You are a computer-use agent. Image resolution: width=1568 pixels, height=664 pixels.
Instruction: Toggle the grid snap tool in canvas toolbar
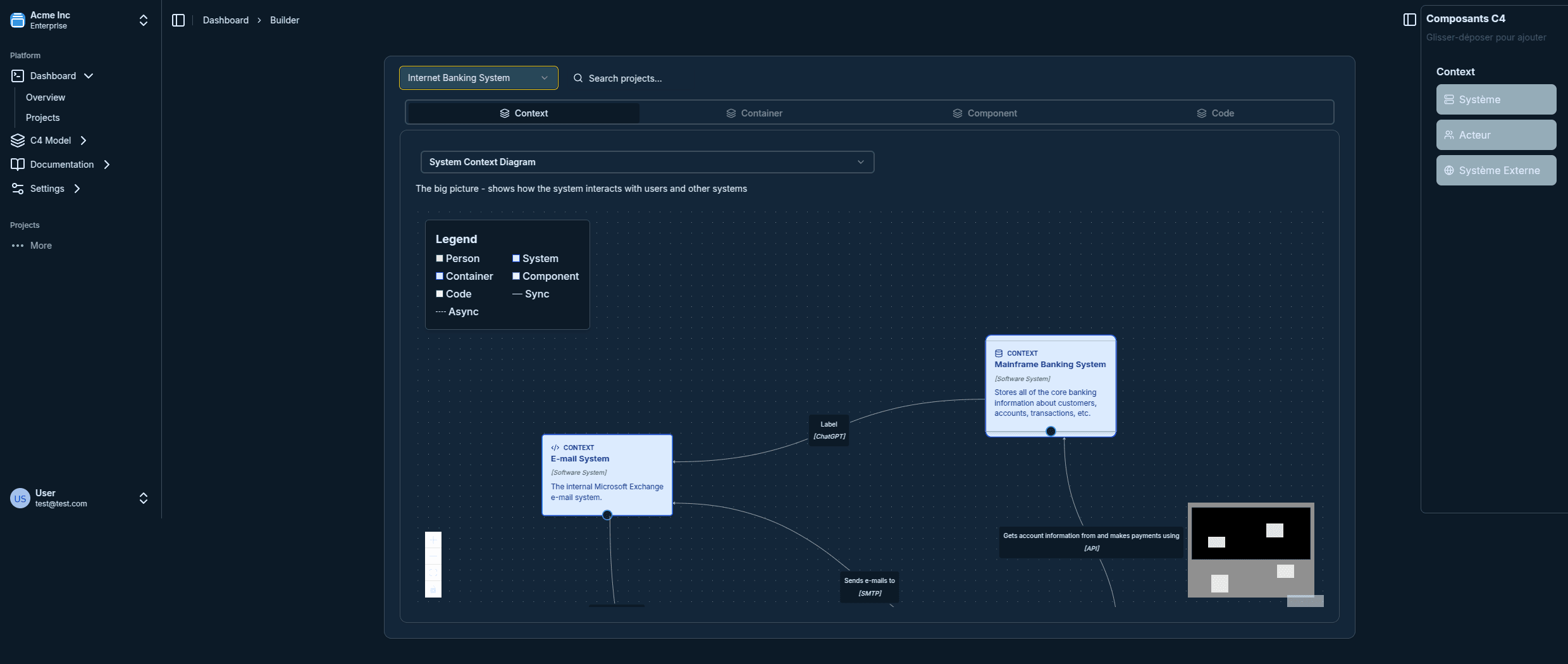tap(433, 589)
